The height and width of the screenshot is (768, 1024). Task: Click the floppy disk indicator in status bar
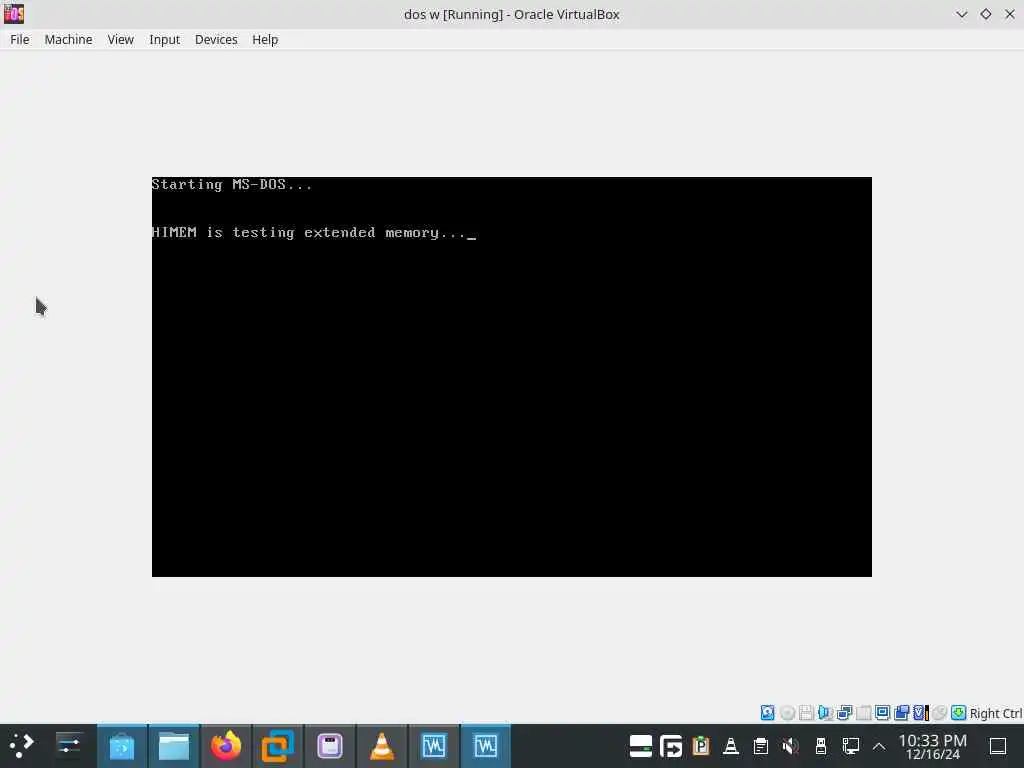[806, 712]
